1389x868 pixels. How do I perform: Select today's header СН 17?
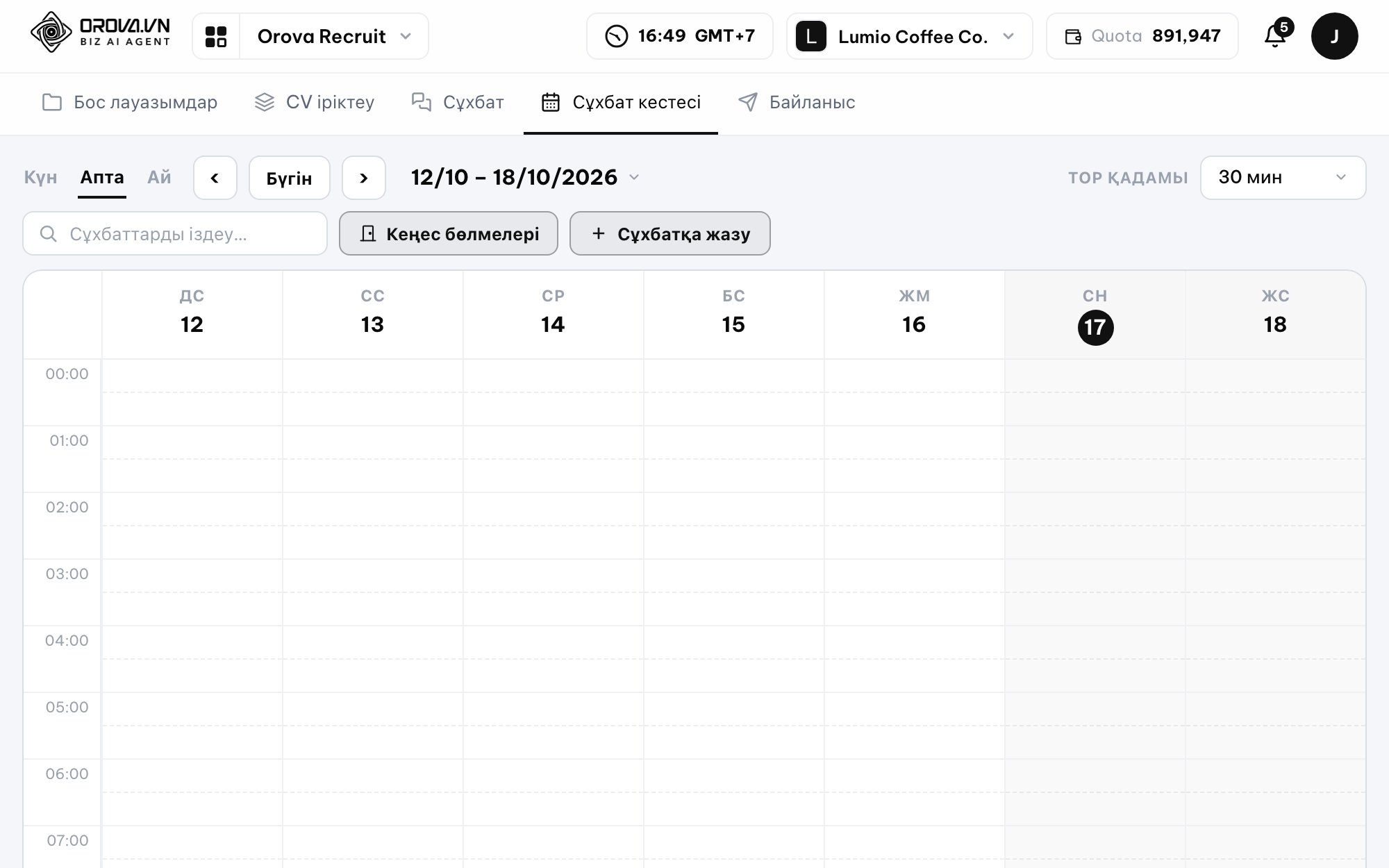pyautogui.click(x=1095, y=314)
